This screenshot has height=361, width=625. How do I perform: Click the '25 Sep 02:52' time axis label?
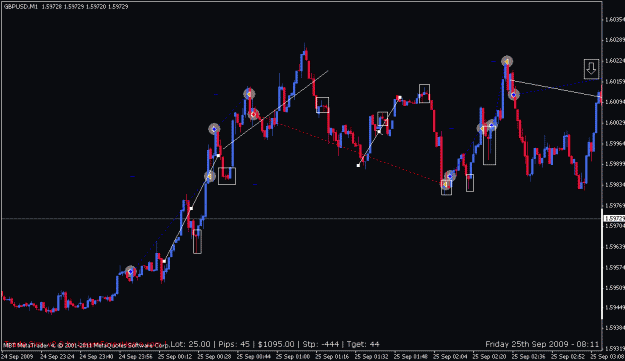click(x=568, y=356)
